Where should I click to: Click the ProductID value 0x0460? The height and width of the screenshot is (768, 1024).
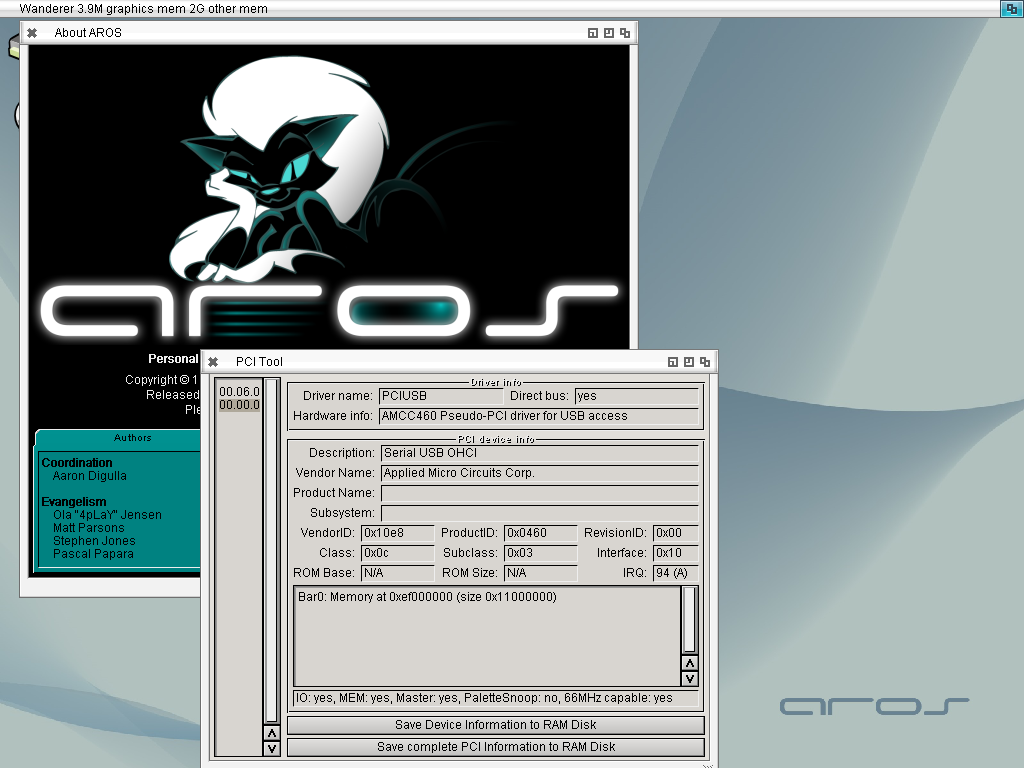tap(541, 533)
